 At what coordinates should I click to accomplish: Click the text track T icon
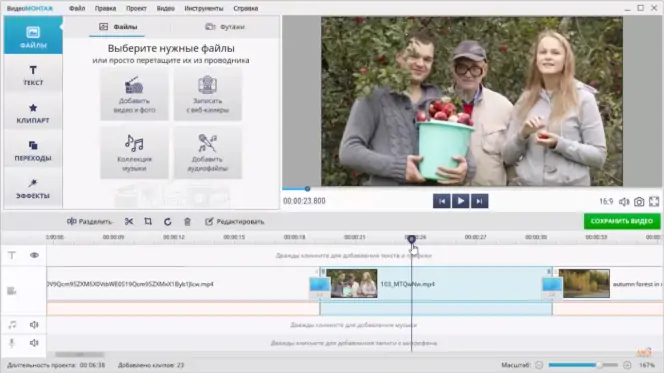12,255
